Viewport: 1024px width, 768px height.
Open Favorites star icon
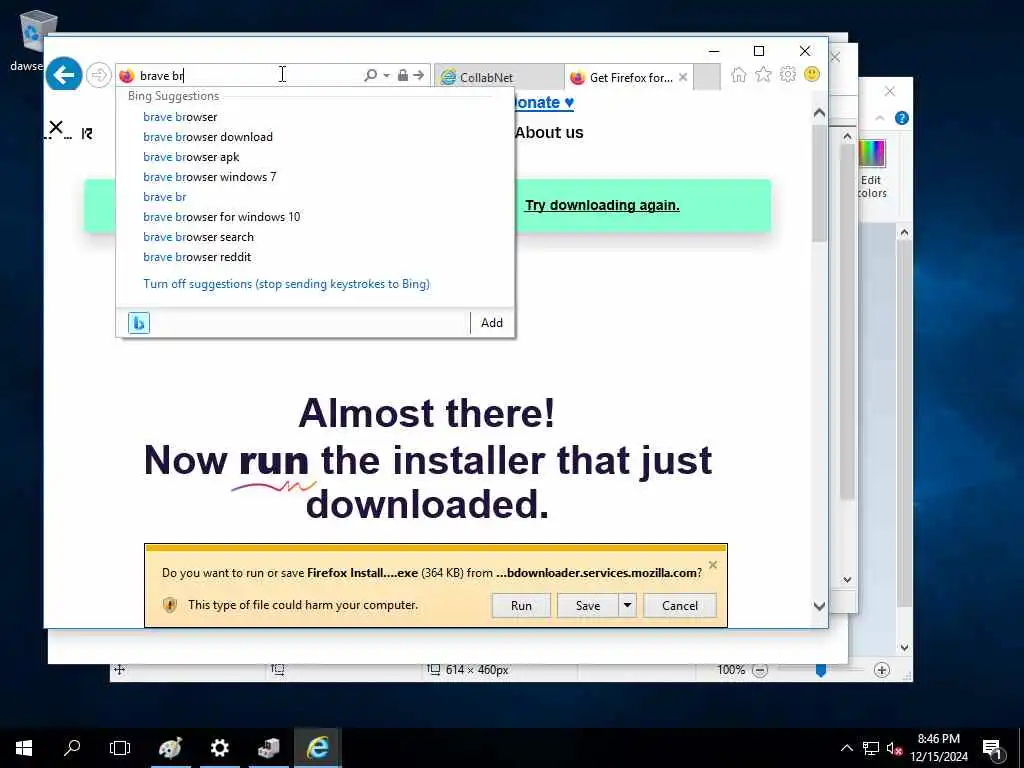pos(763,74)
